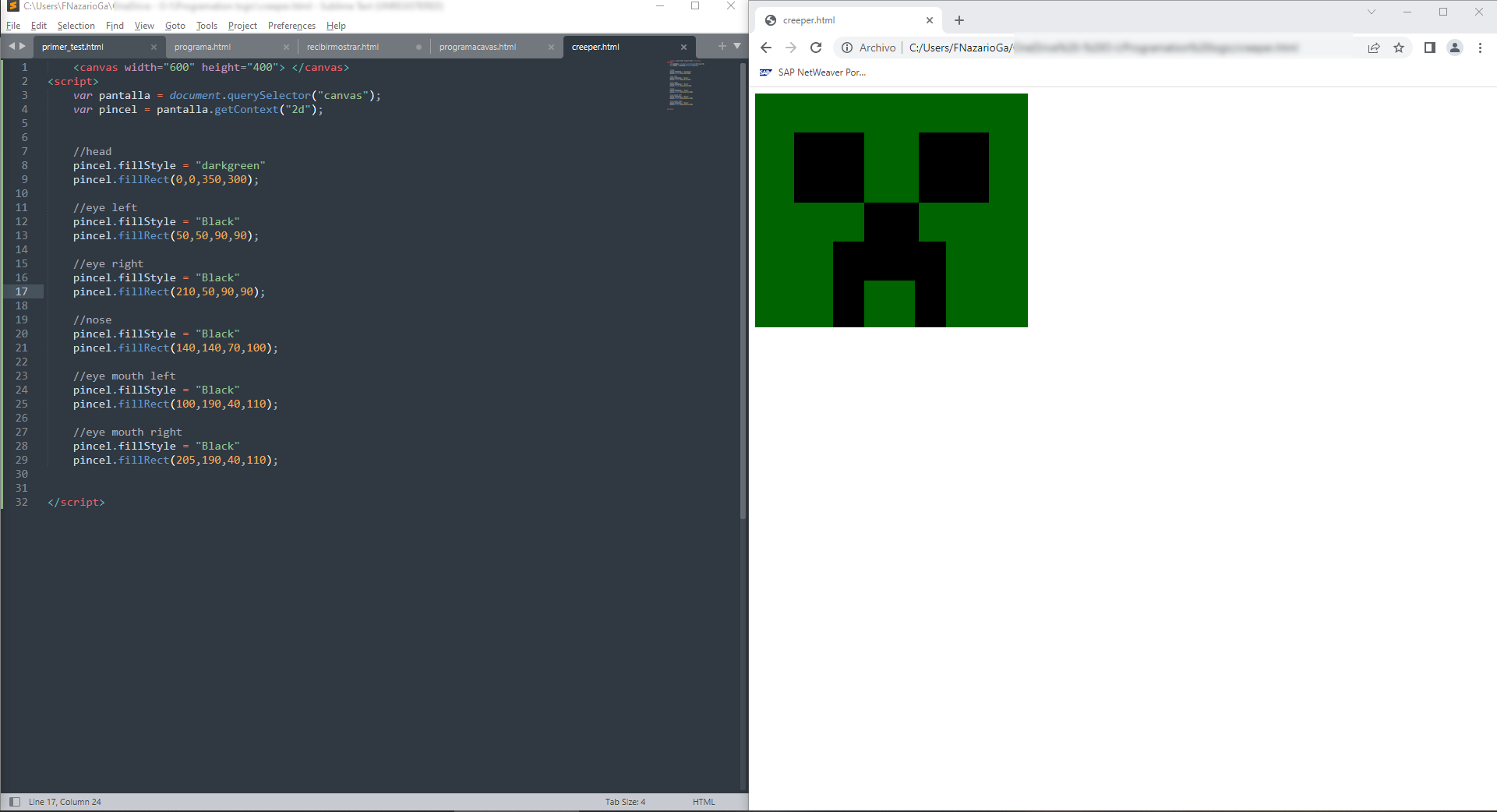Click the Sublime Text app icon
Screen dimensions: 1497x812
pos(12,6)
